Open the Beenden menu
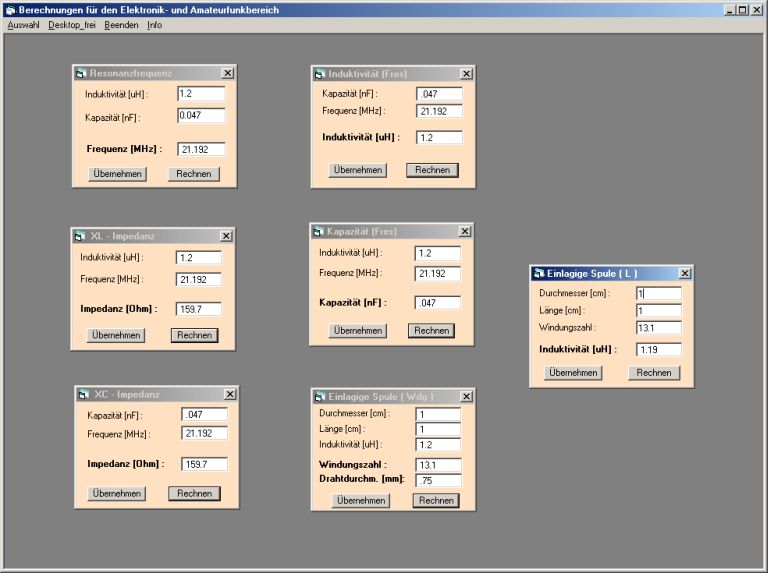The height and width of the screenshot is (573, 768). [121, 25]
